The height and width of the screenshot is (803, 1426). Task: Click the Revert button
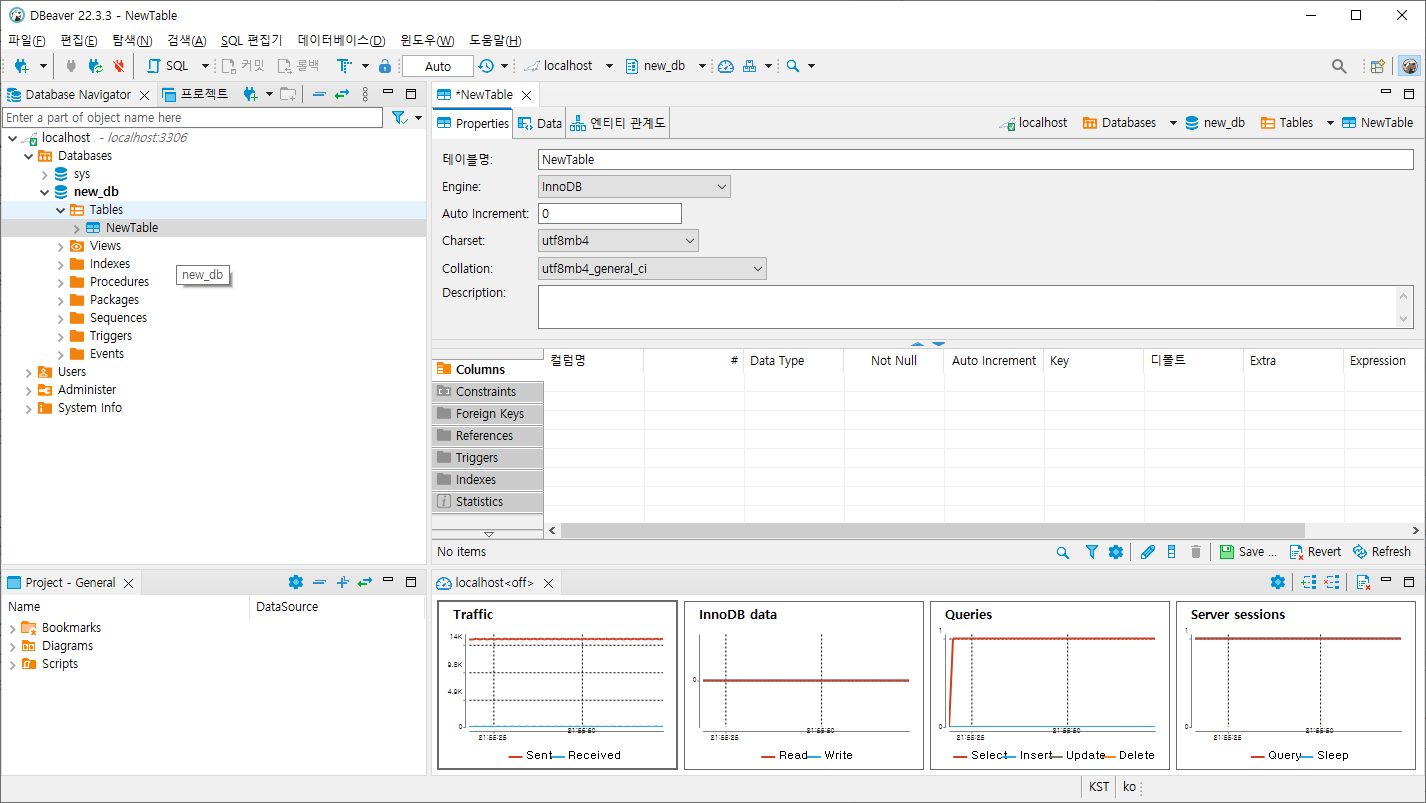coord(1315,552)
